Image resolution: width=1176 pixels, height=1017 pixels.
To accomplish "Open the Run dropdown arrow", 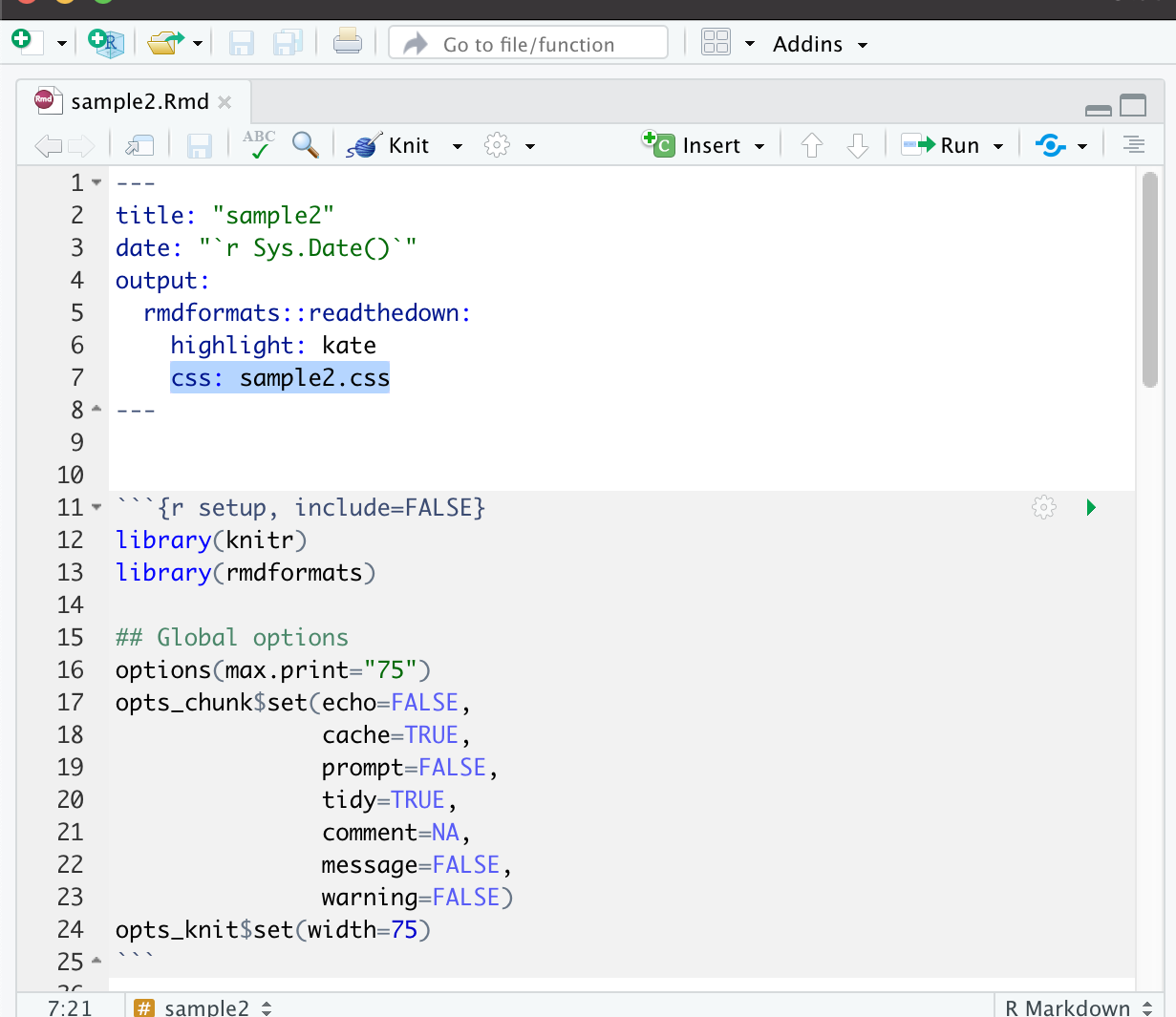I will click(998, 146).
